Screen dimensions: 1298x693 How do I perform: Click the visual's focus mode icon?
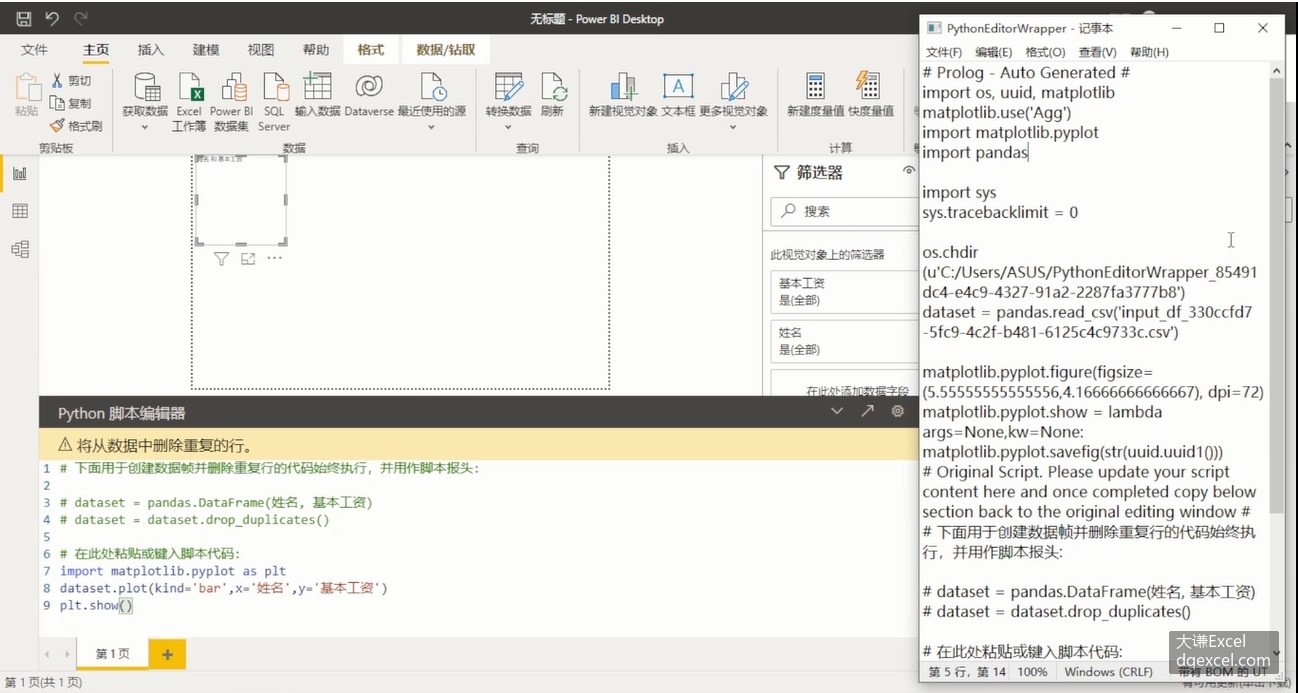click(248, 258)
